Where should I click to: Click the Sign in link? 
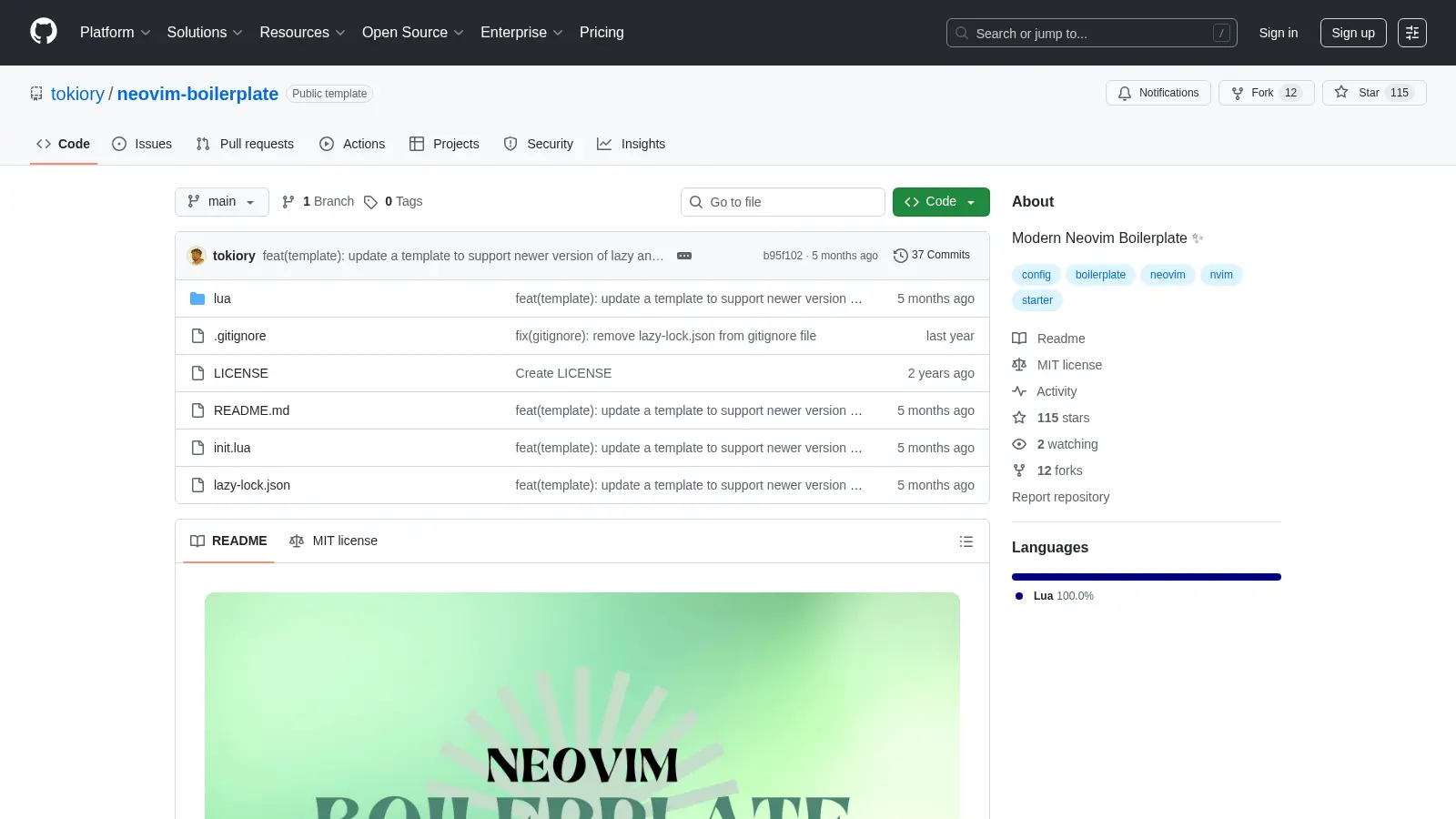point(1279,33)
